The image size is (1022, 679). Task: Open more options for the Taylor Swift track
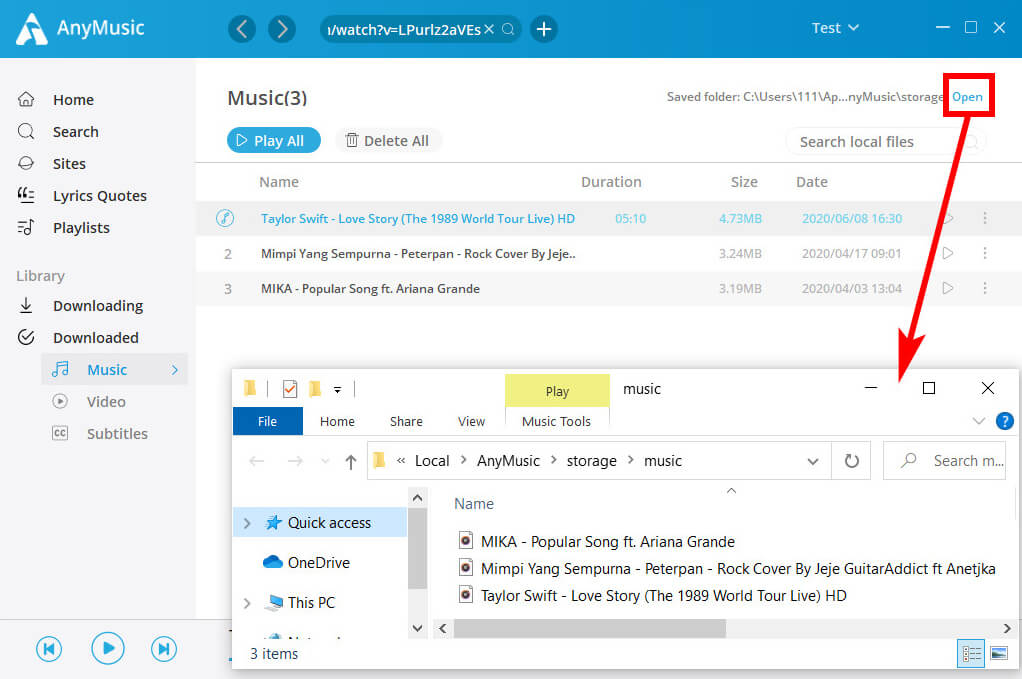(x=985, y=218)
